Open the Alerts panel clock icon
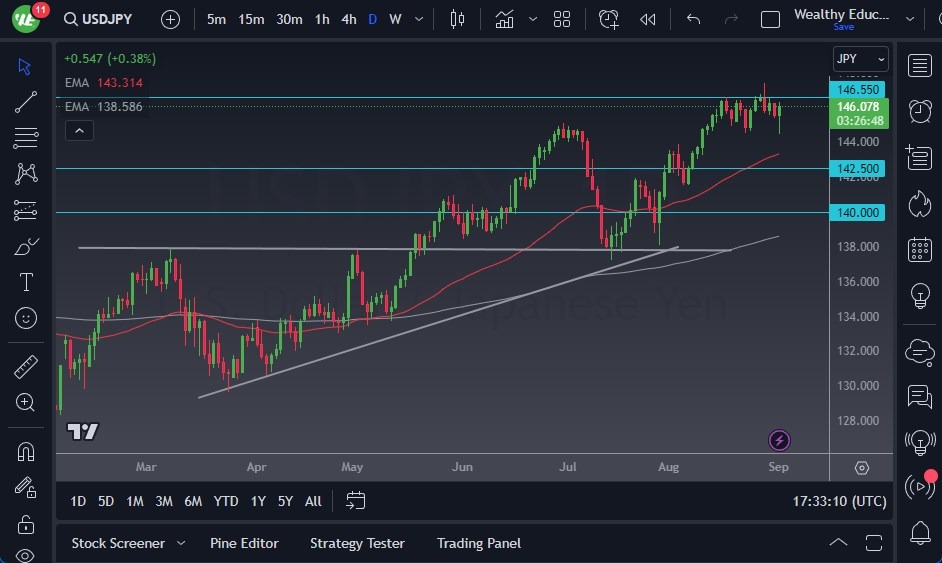This screenshot has height=563, width=942. (x=919, y=111)
